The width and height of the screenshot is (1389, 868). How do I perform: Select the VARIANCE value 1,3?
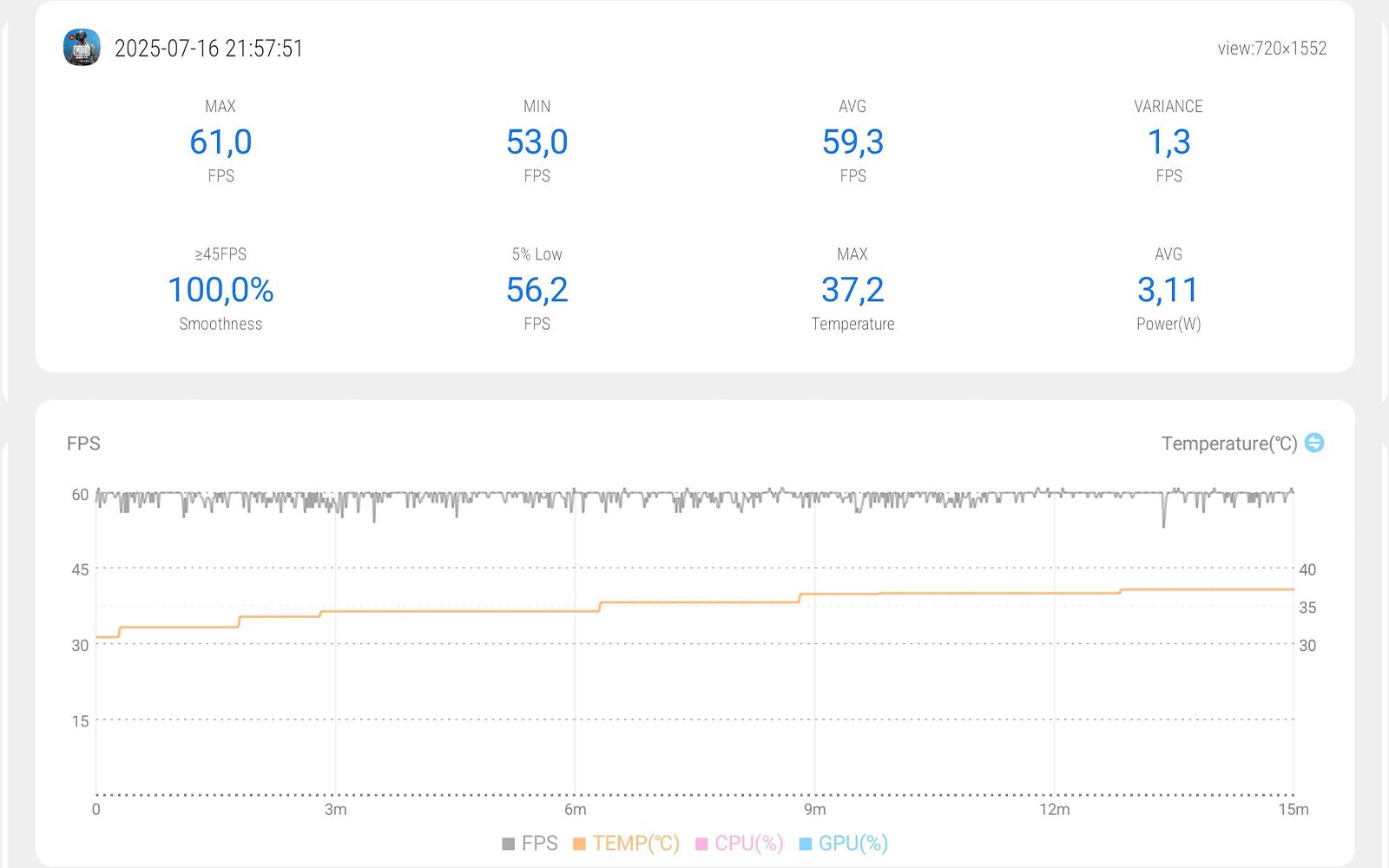[1168, 141]
